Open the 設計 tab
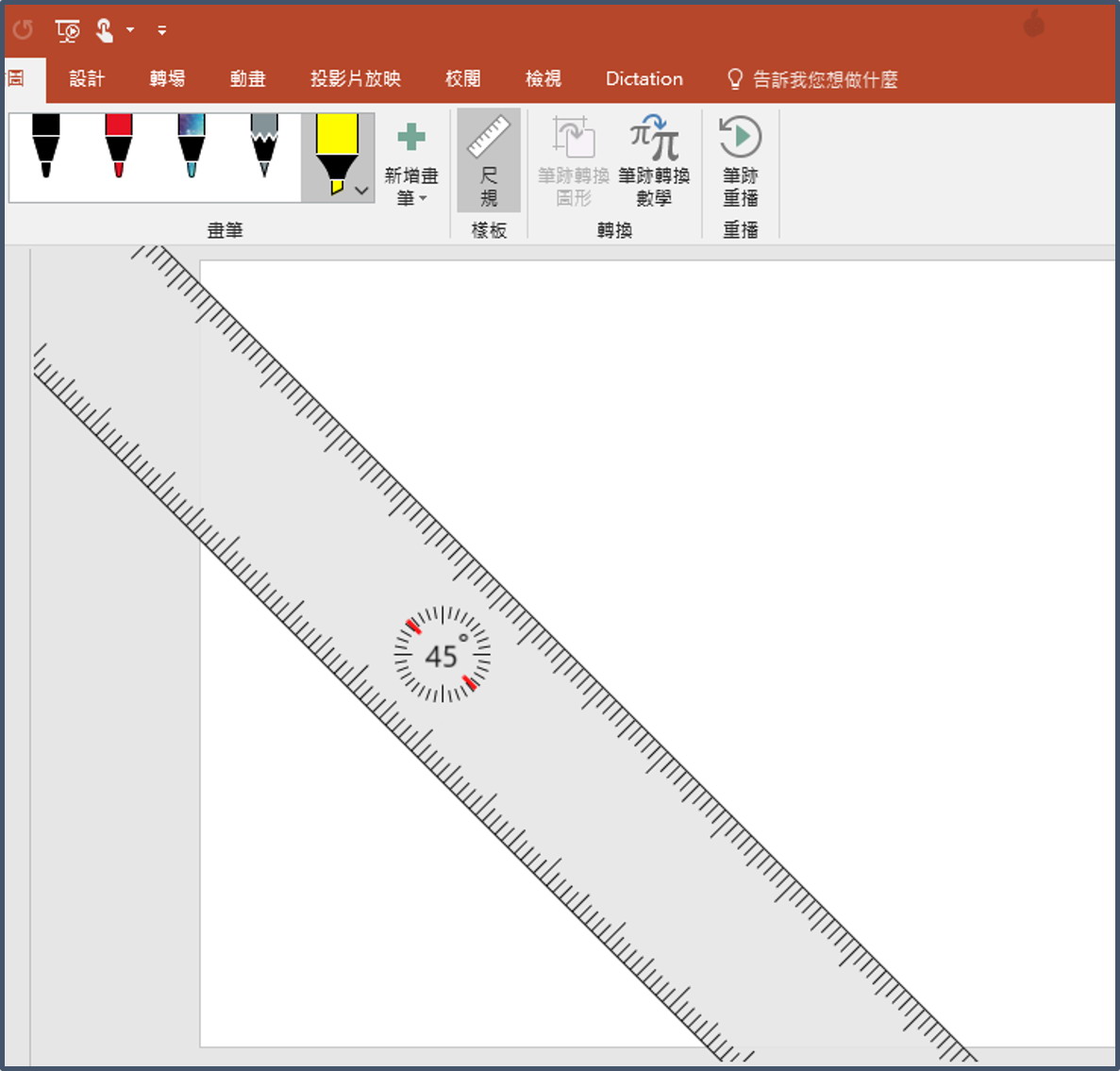Image resolution: width=1120 pixels, height=1071 pixels. point(87,78)
